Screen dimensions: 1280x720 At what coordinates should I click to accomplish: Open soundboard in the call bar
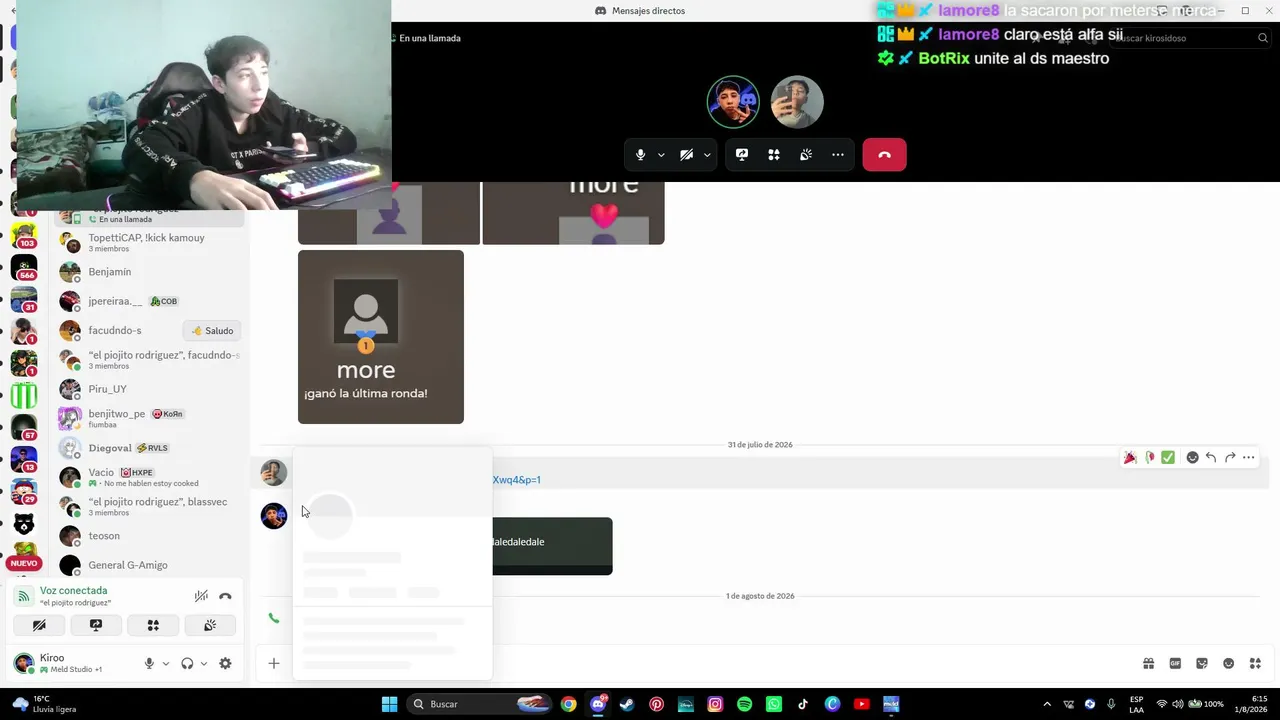point(806,155)
